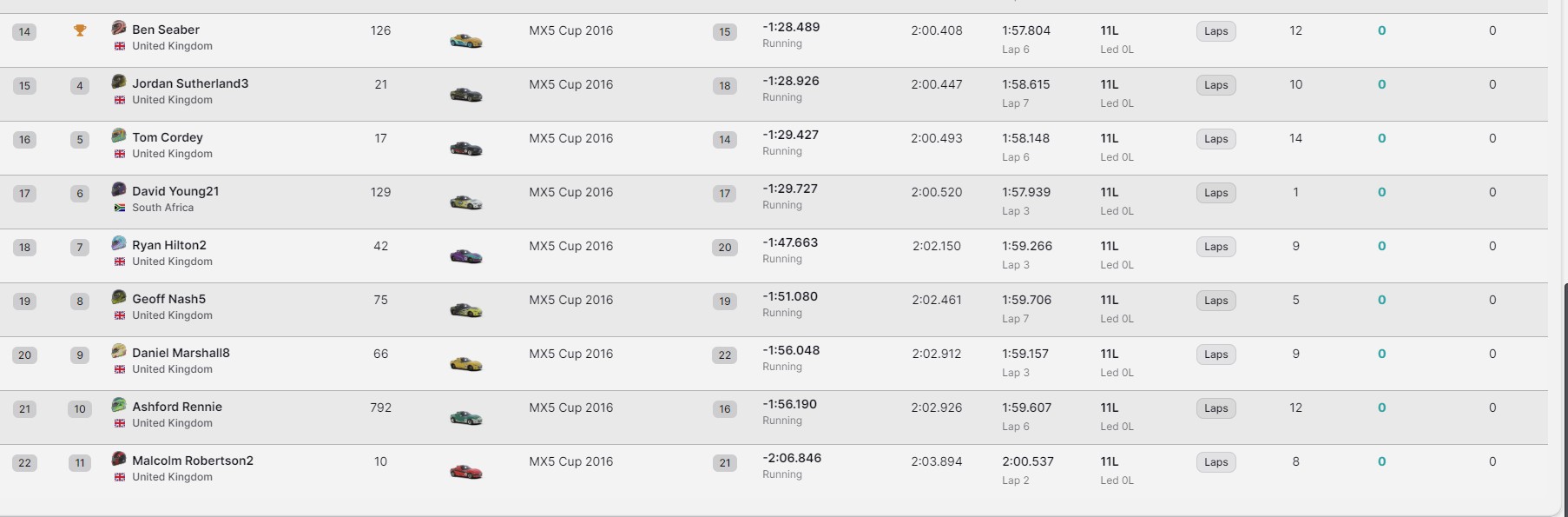Open Laps for Ben Seaber
The width and height of the screenshot is (1568, 517).
coord(1216,31)
